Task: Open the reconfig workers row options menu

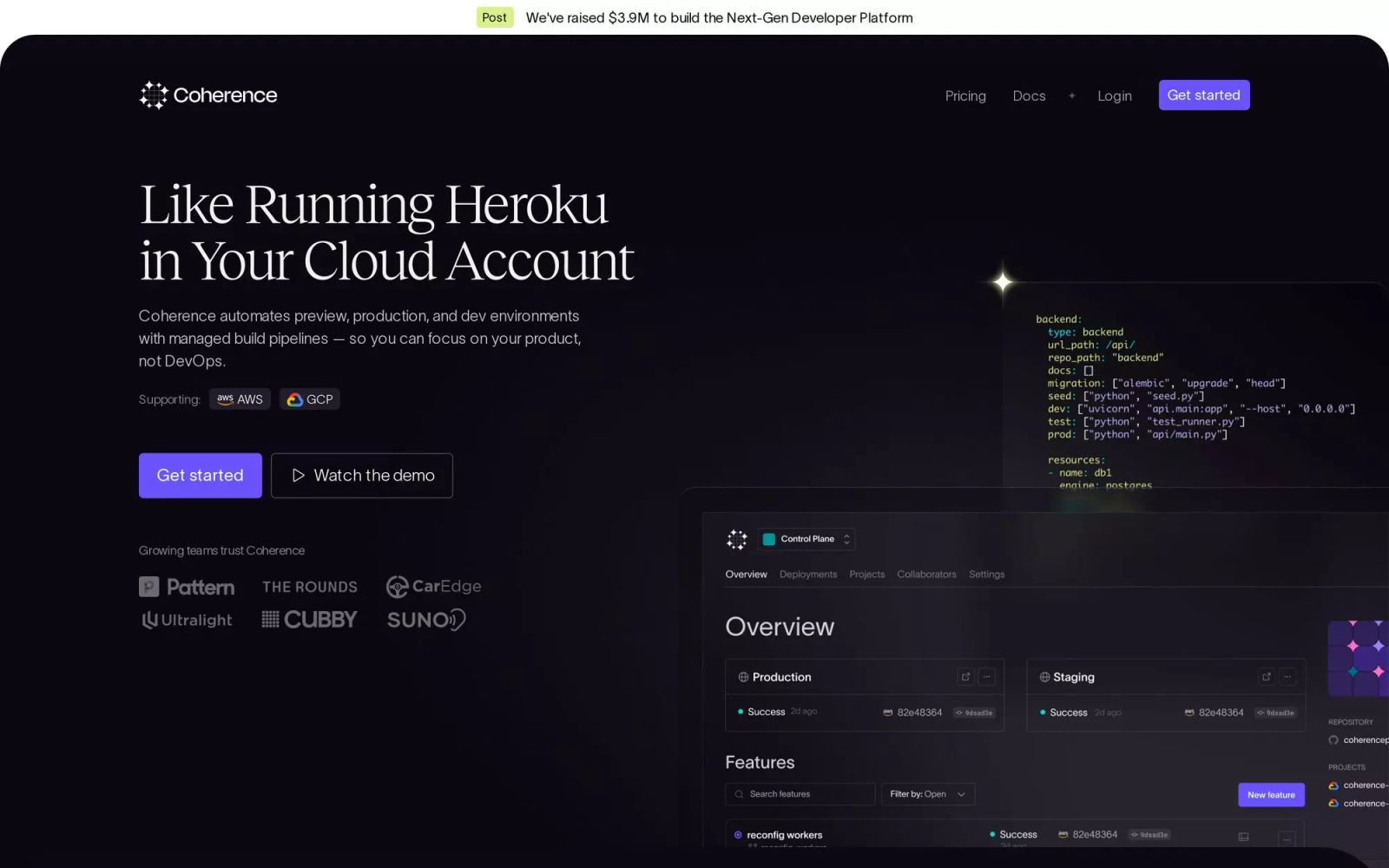Action: 1287,838
